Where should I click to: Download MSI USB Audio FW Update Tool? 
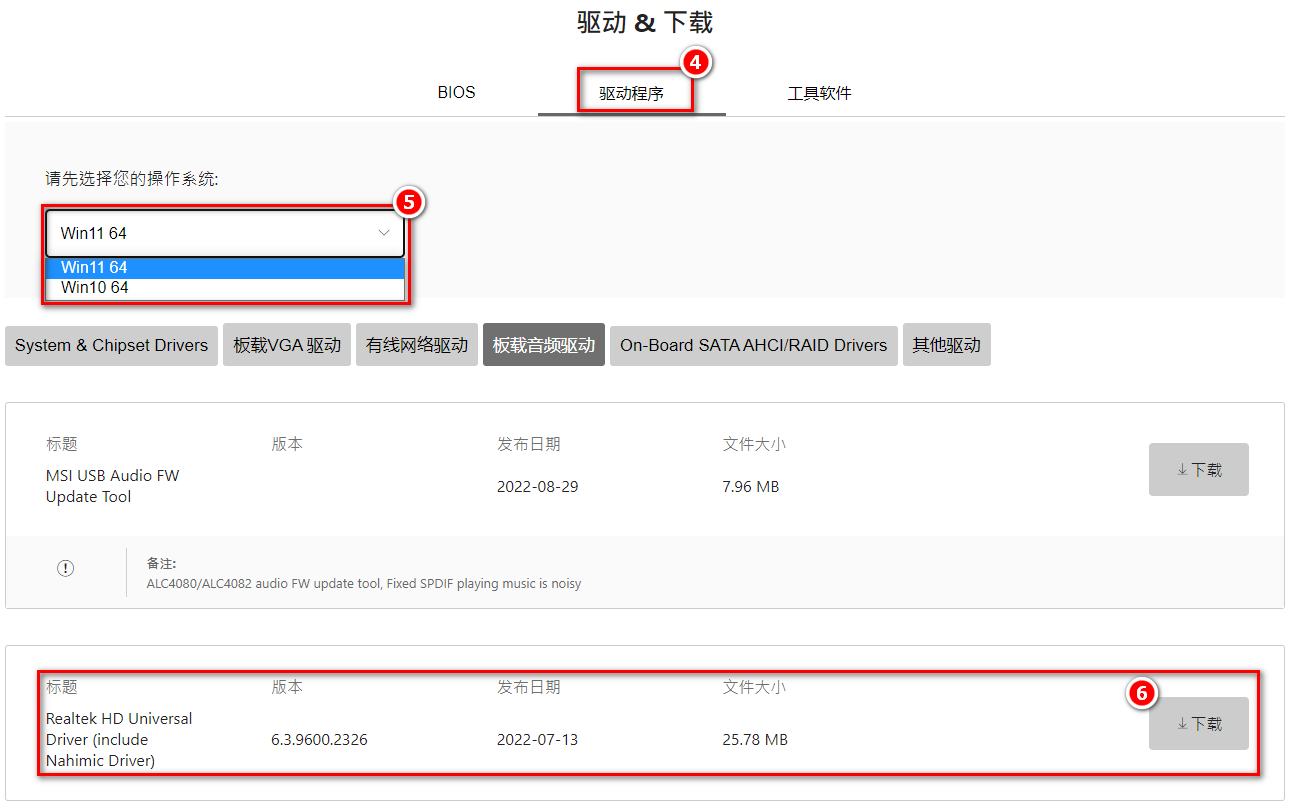point(1198,470)
